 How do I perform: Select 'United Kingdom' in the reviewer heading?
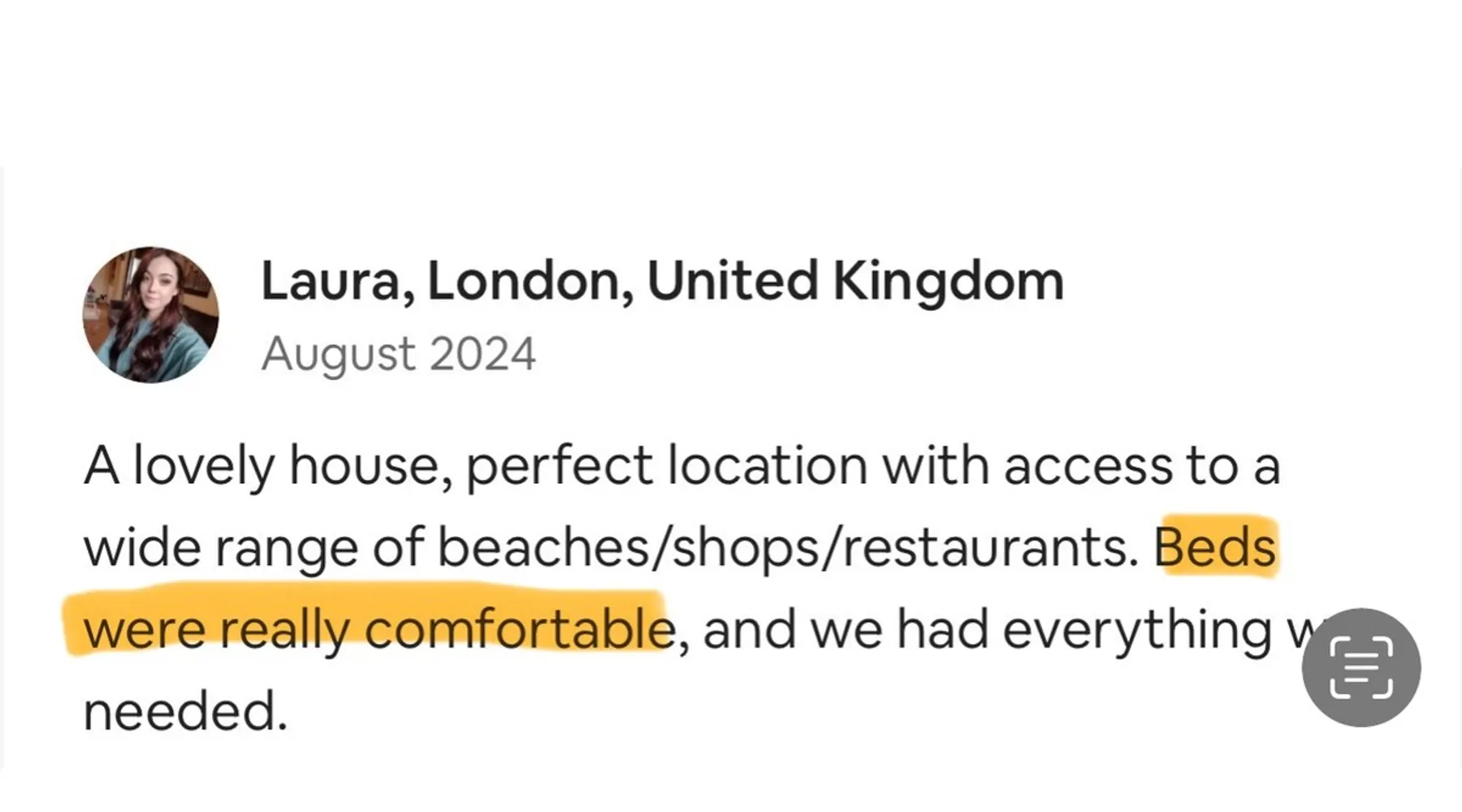click(854, 281)
